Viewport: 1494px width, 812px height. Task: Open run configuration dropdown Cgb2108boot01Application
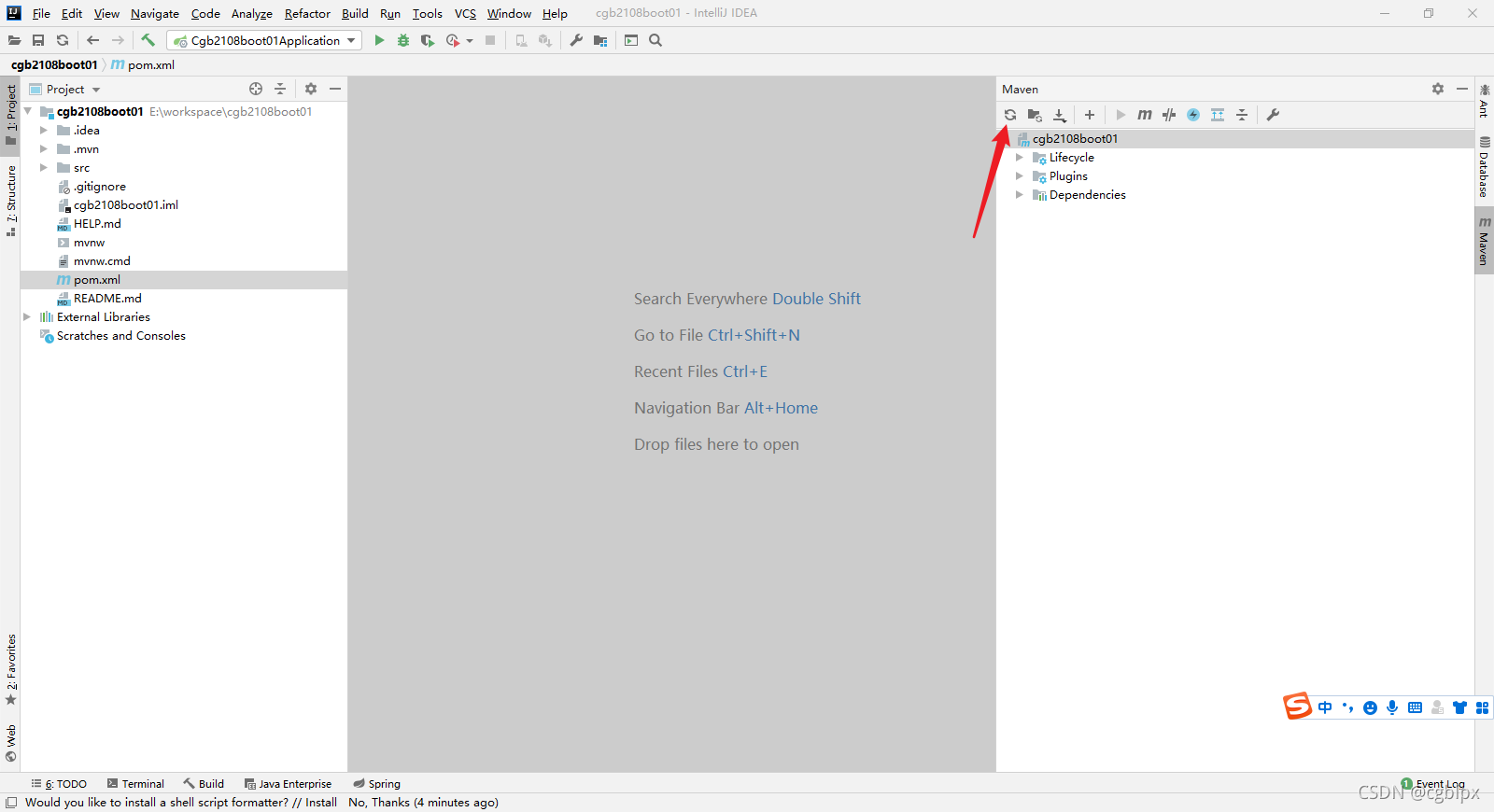point(264,40)
